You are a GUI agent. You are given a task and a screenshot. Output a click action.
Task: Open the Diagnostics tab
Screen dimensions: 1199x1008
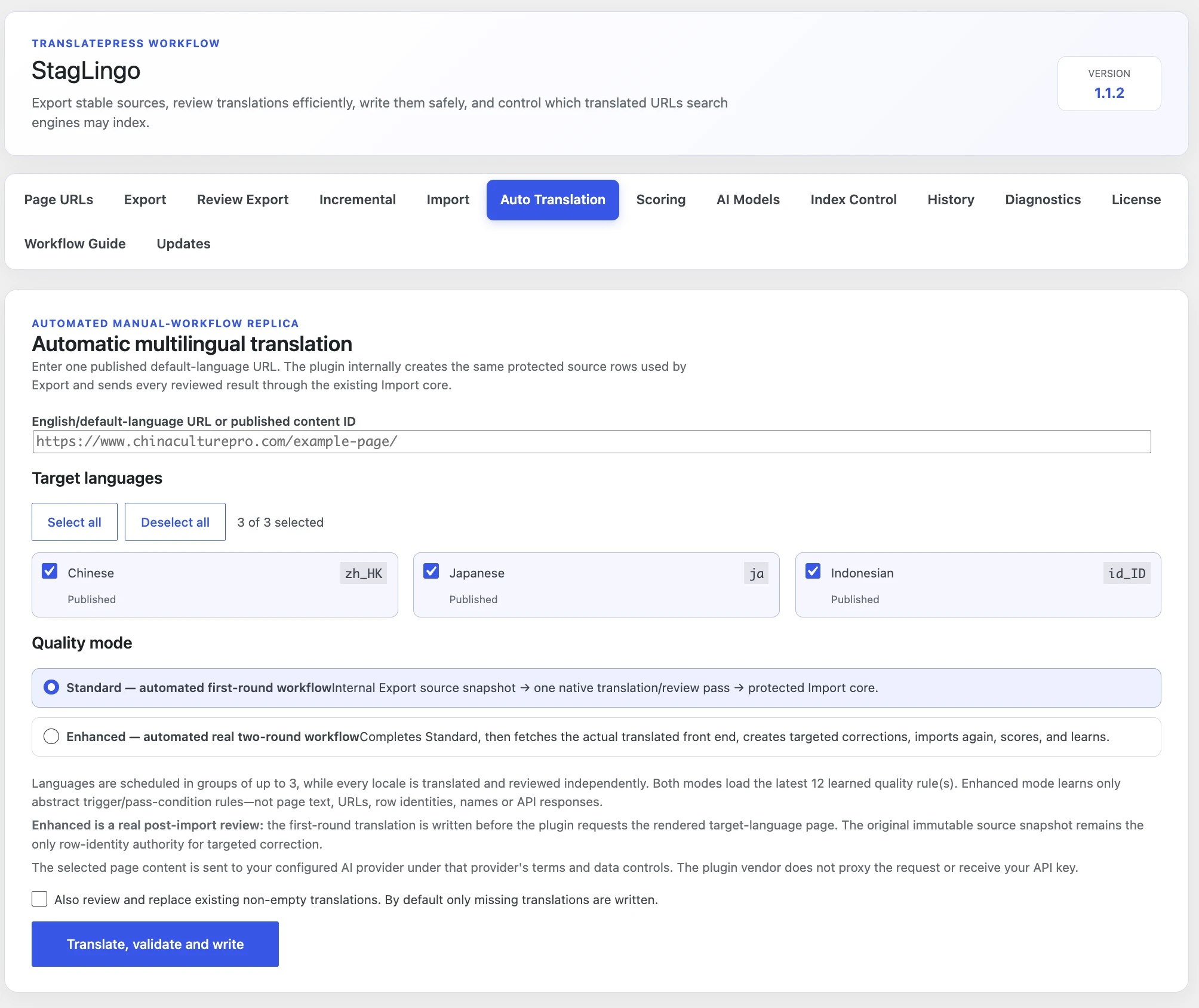[1043, 199]
